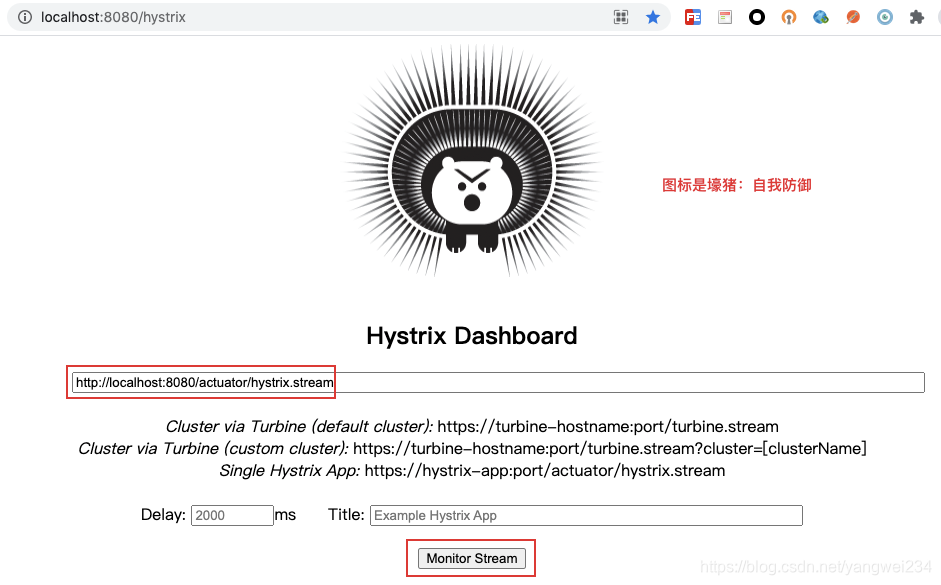Focus the Delay input showing 2000
This screenshot has width=941, height=585.
point(232,515)
